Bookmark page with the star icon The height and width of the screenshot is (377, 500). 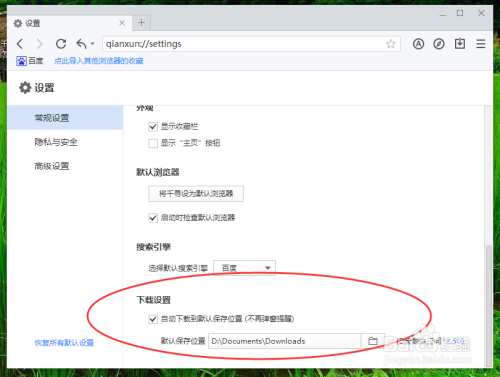point(391,44)
